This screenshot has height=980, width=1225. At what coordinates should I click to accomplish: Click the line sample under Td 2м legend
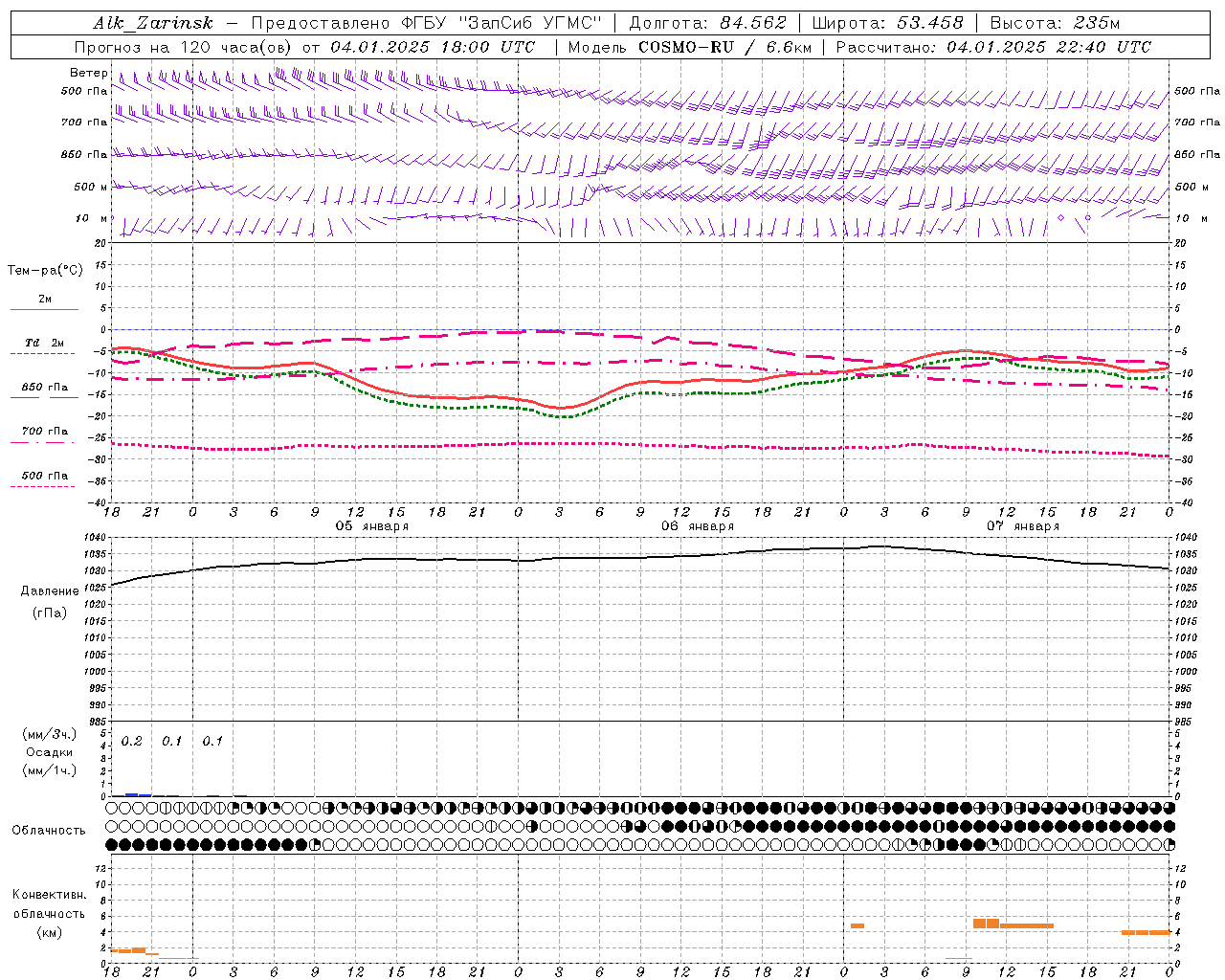click(x=42, y=354)
